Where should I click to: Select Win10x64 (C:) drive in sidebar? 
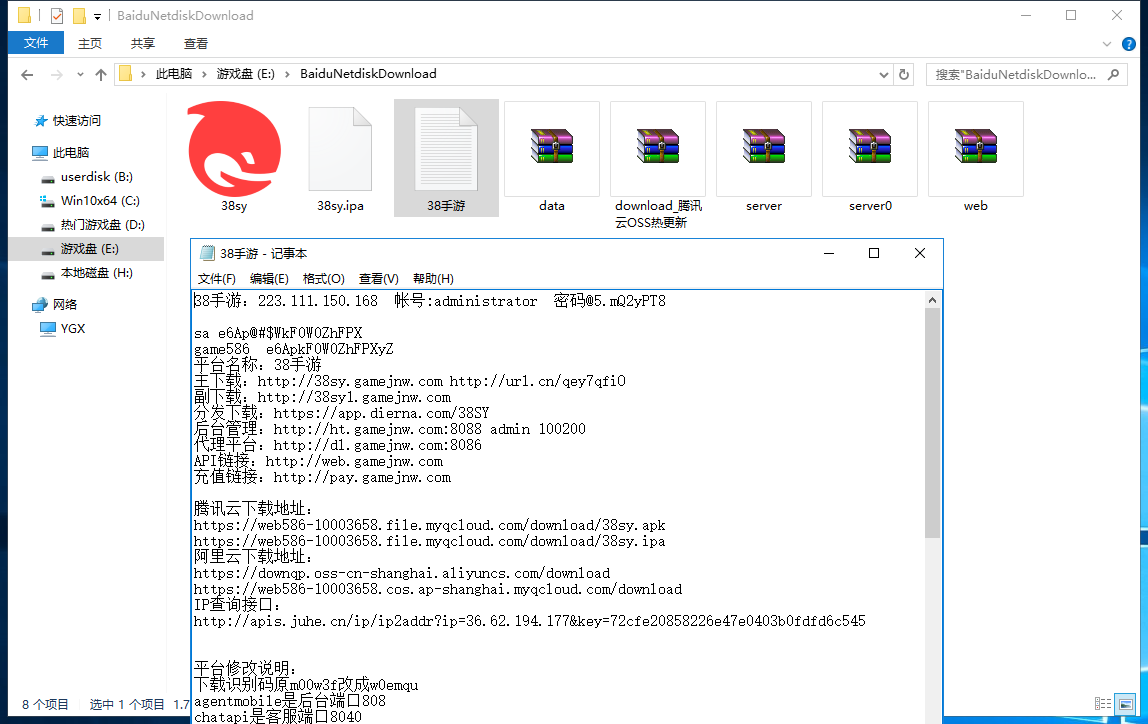click(100, 201)
